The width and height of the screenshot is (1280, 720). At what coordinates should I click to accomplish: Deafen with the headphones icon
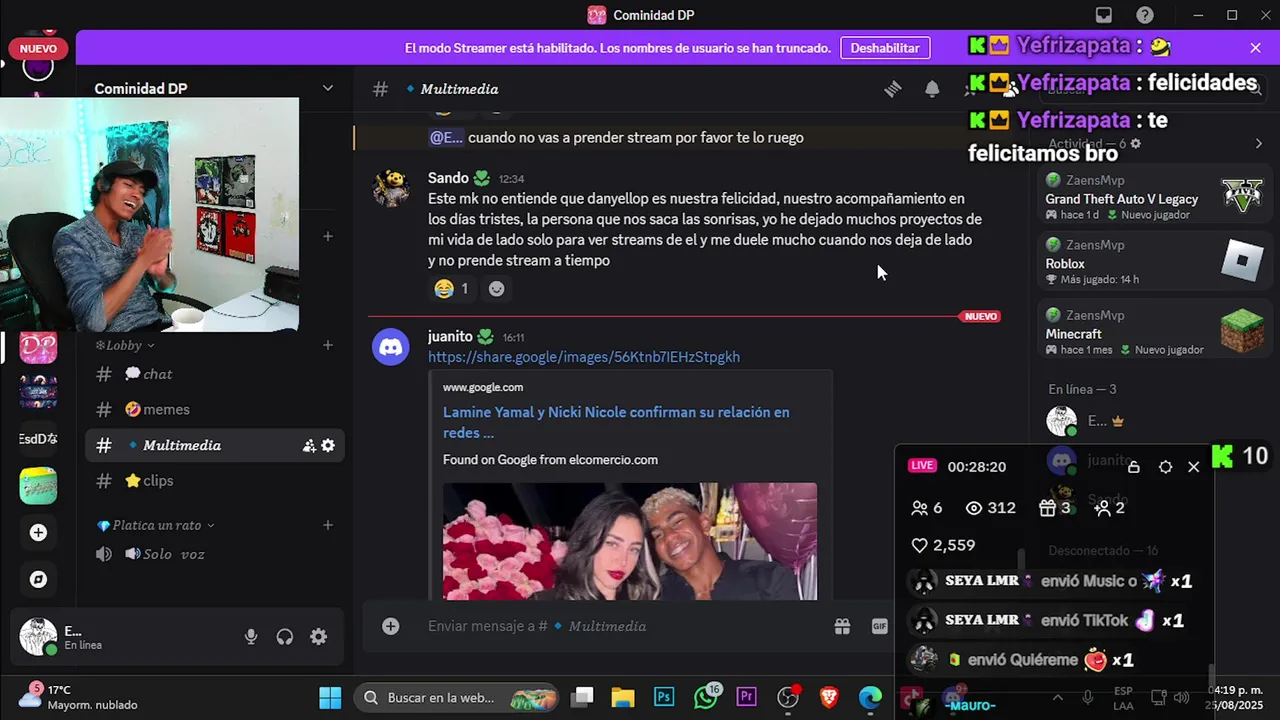coord(285,637)
